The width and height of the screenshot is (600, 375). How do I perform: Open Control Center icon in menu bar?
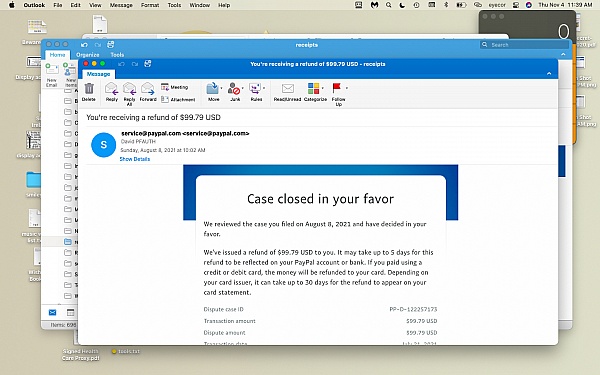516,5
